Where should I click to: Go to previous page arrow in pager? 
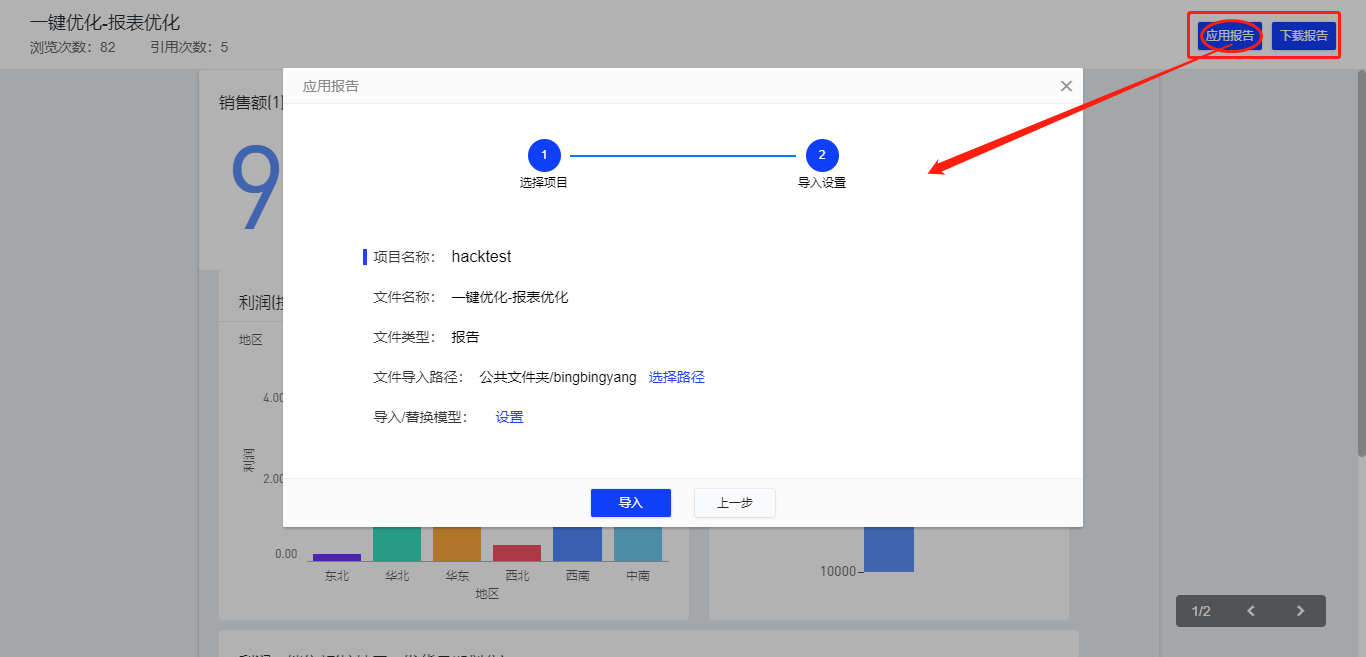point(1251,611)
